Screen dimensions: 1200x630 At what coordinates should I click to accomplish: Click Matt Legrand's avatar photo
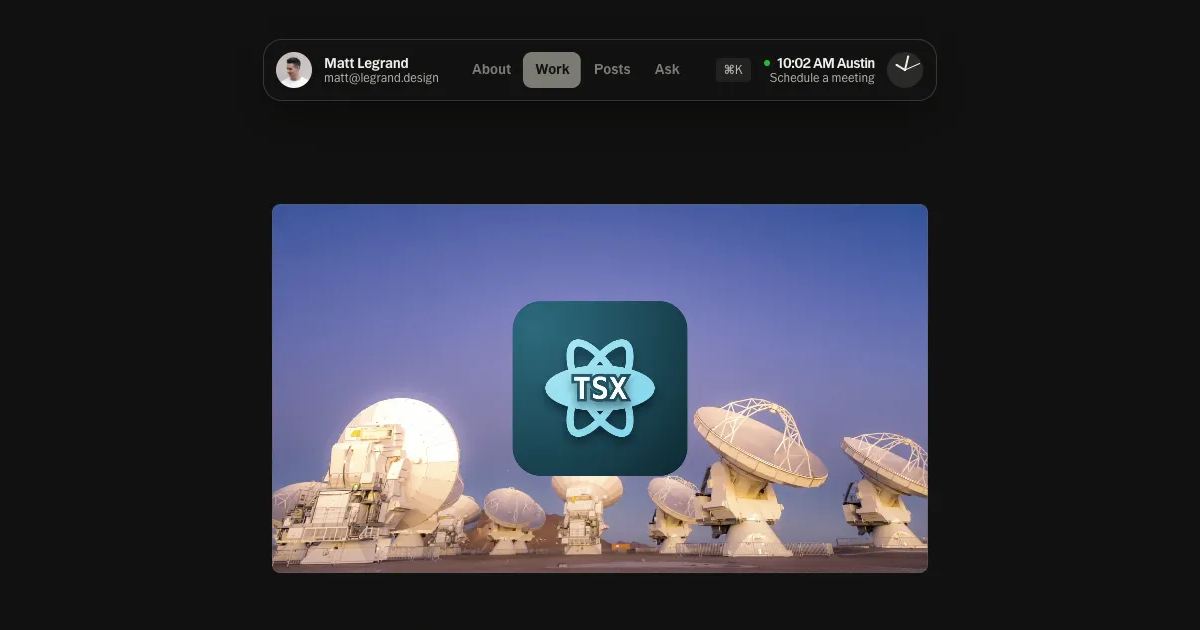294,70
